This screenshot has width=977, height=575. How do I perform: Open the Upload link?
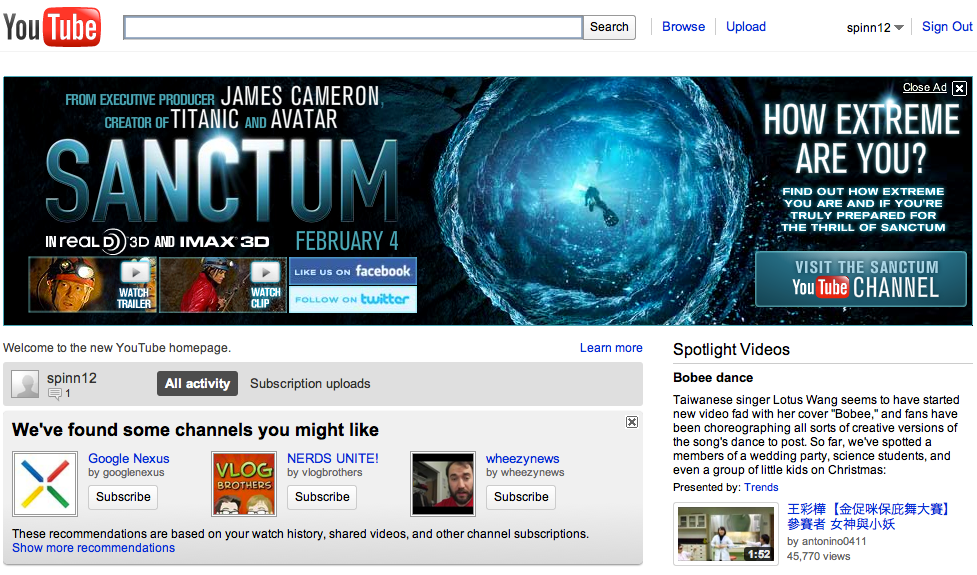[x=746, y=27]
